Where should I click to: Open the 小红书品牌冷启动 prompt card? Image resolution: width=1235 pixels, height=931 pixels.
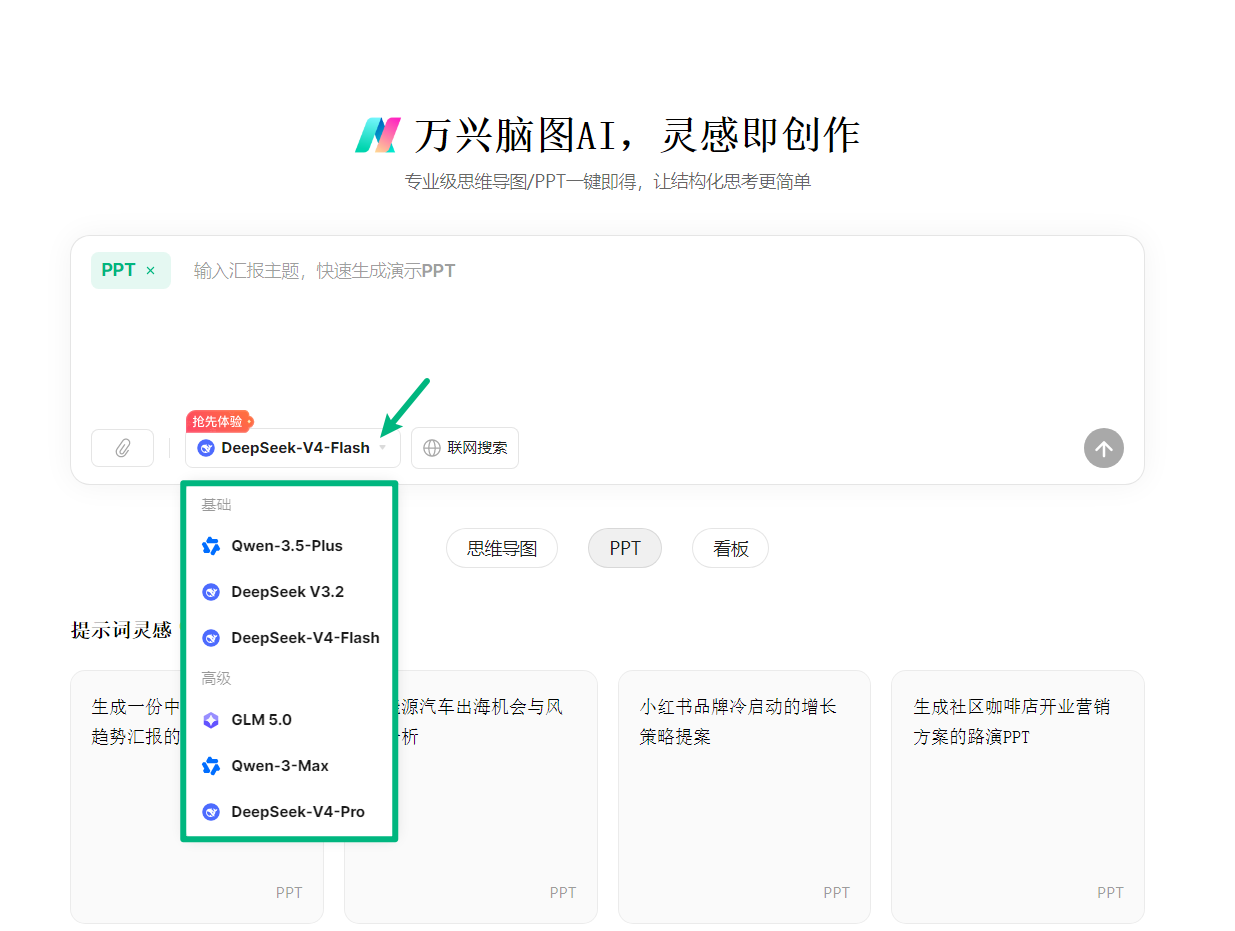(x=744, y=797)
